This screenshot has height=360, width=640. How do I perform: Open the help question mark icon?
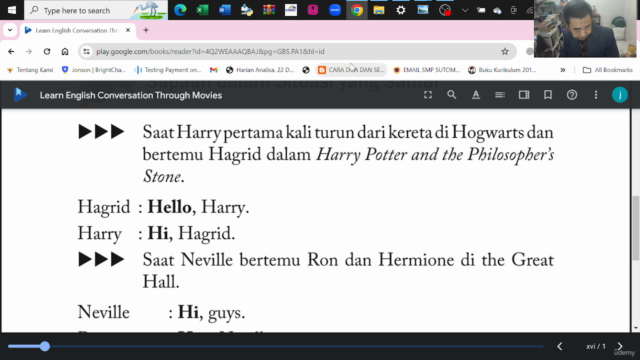[572, 95]
